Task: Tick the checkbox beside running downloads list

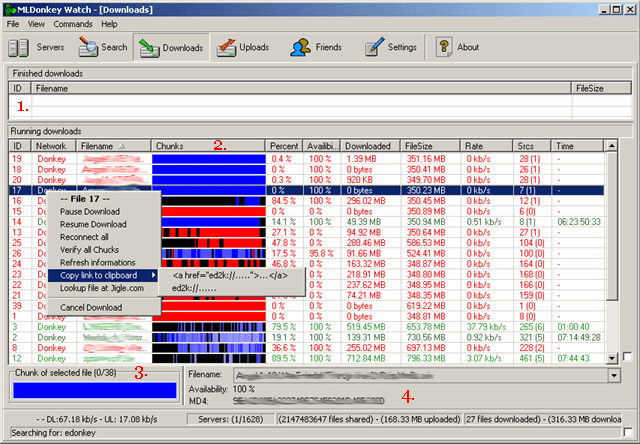Action: pyautogui.click(x=626, y=357)
